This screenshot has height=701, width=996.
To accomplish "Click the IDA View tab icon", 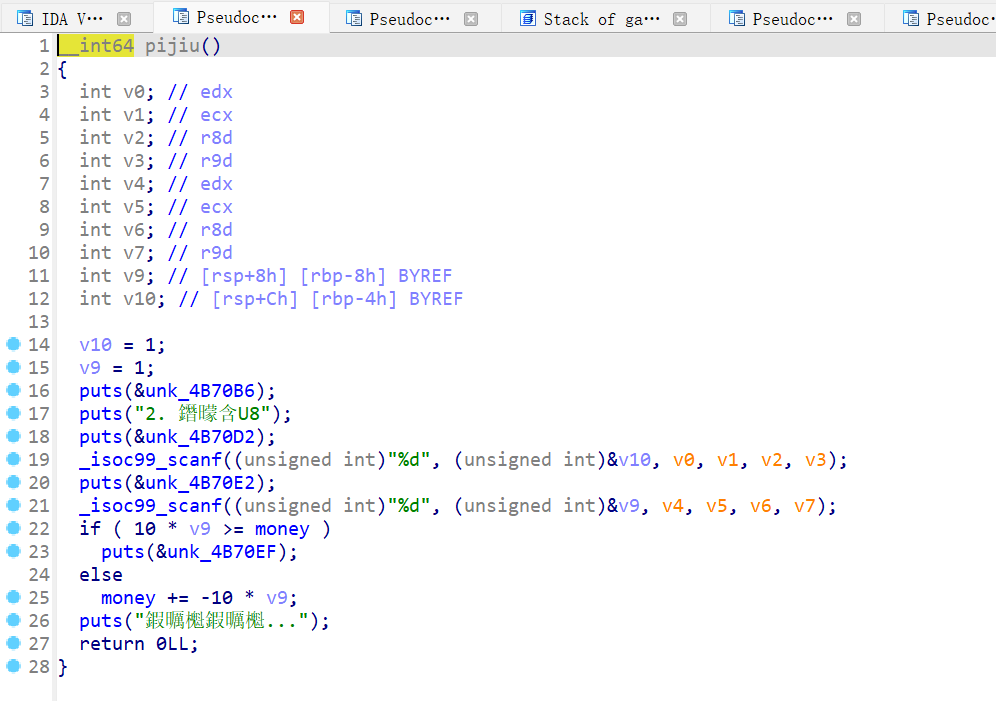I will click(x=23, y=19).
